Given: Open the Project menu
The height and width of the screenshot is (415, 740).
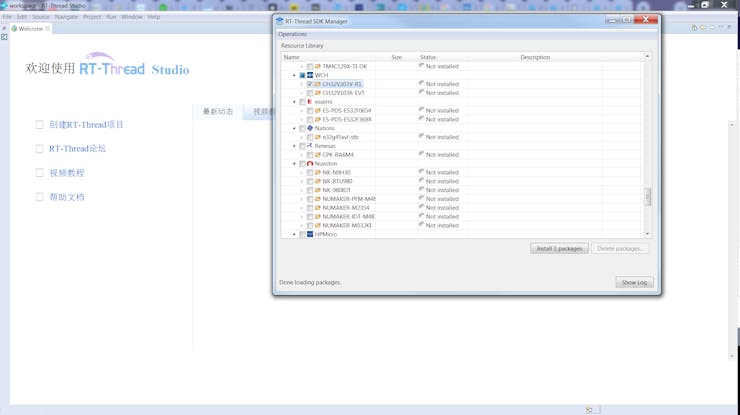Looking at the screenshot, I should 92,17.
